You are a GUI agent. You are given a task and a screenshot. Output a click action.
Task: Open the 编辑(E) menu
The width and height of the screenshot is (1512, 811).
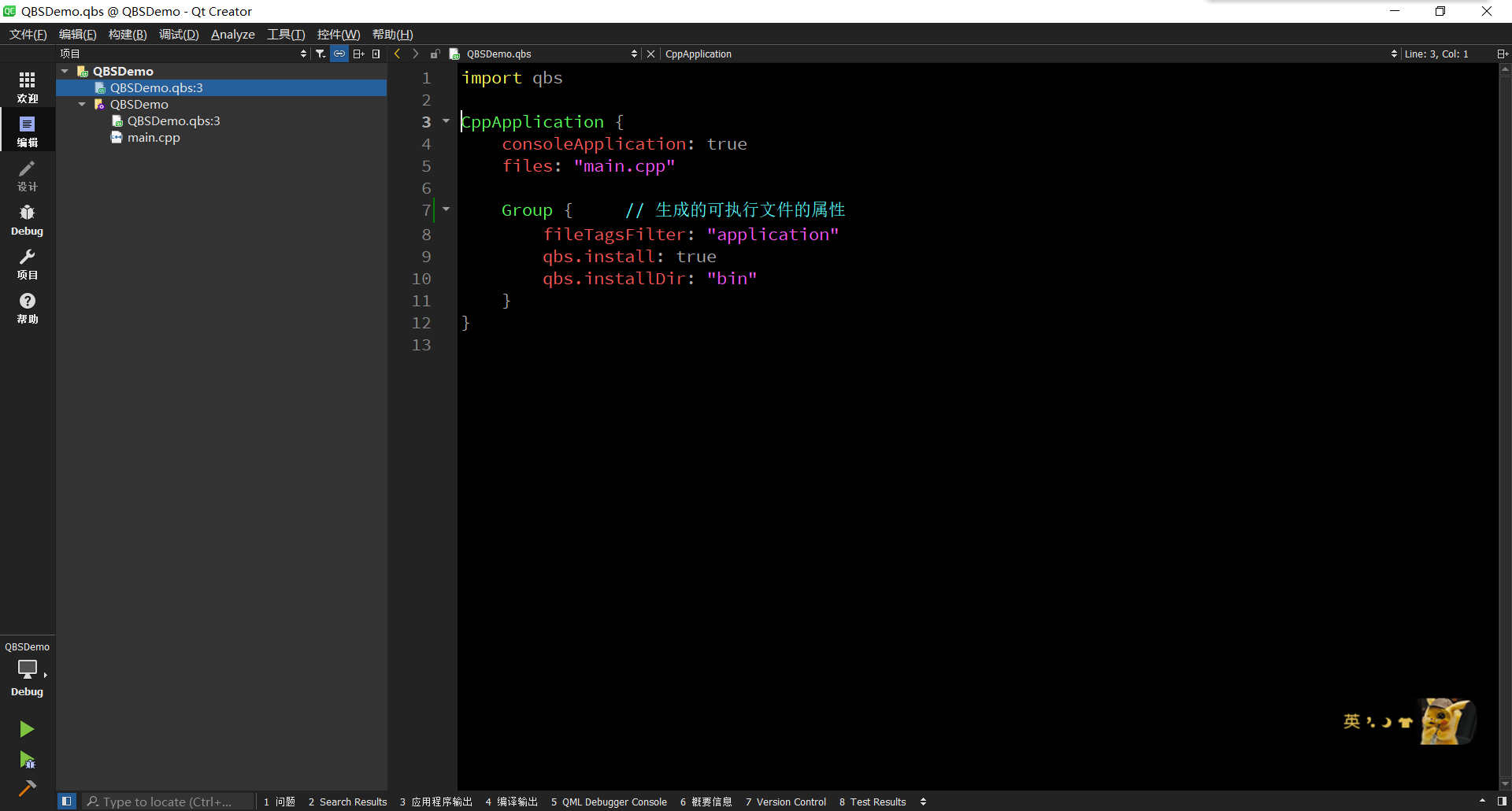tap(78, 34)
